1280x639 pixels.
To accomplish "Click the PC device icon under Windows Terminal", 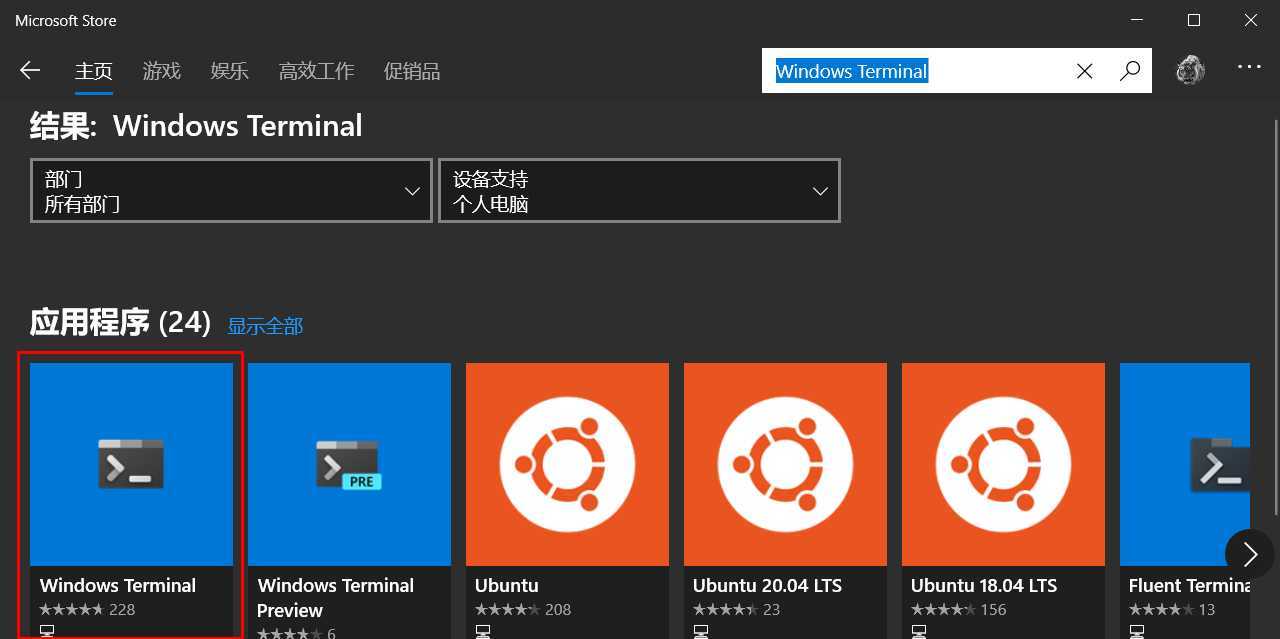I will click(47, 631).
